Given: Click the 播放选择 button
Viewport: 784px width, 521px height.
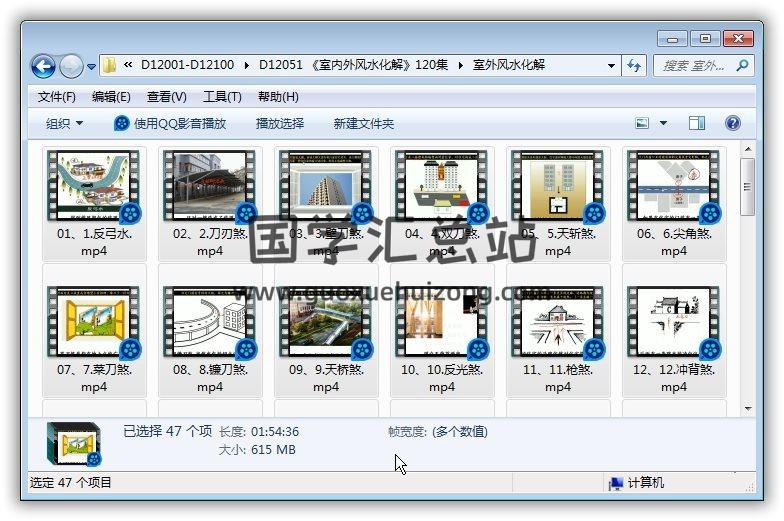Looking at the screenshot, I should pyautogui.click(x=280, y=124).
